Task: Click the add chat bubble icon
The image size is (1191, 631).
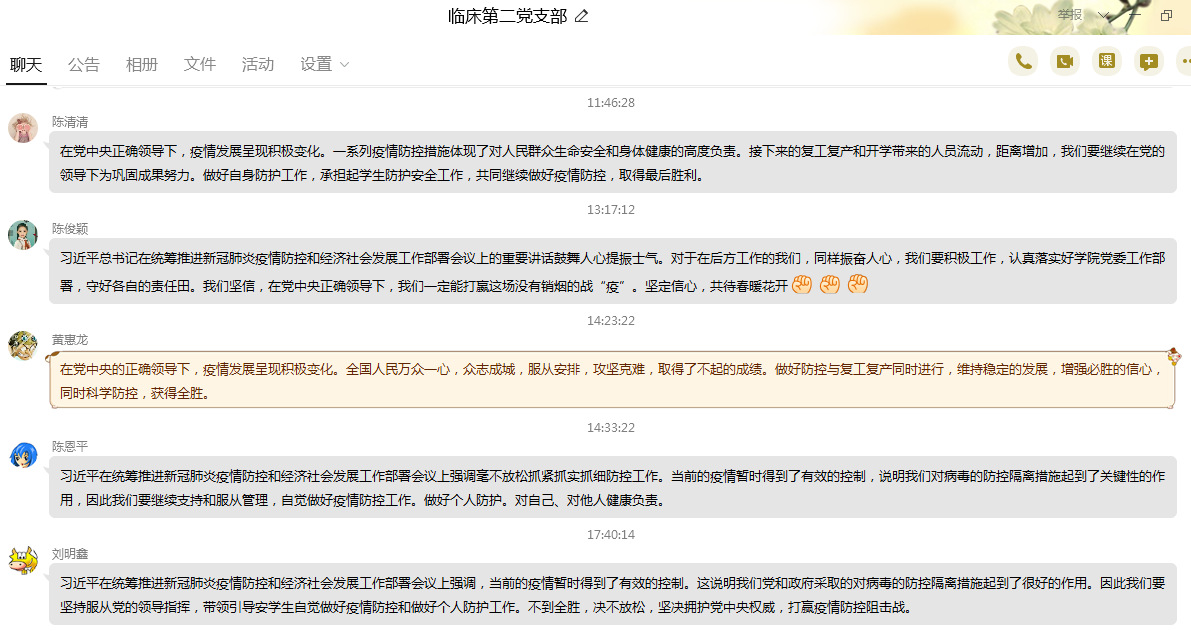Action: [x=1149, y=61]
